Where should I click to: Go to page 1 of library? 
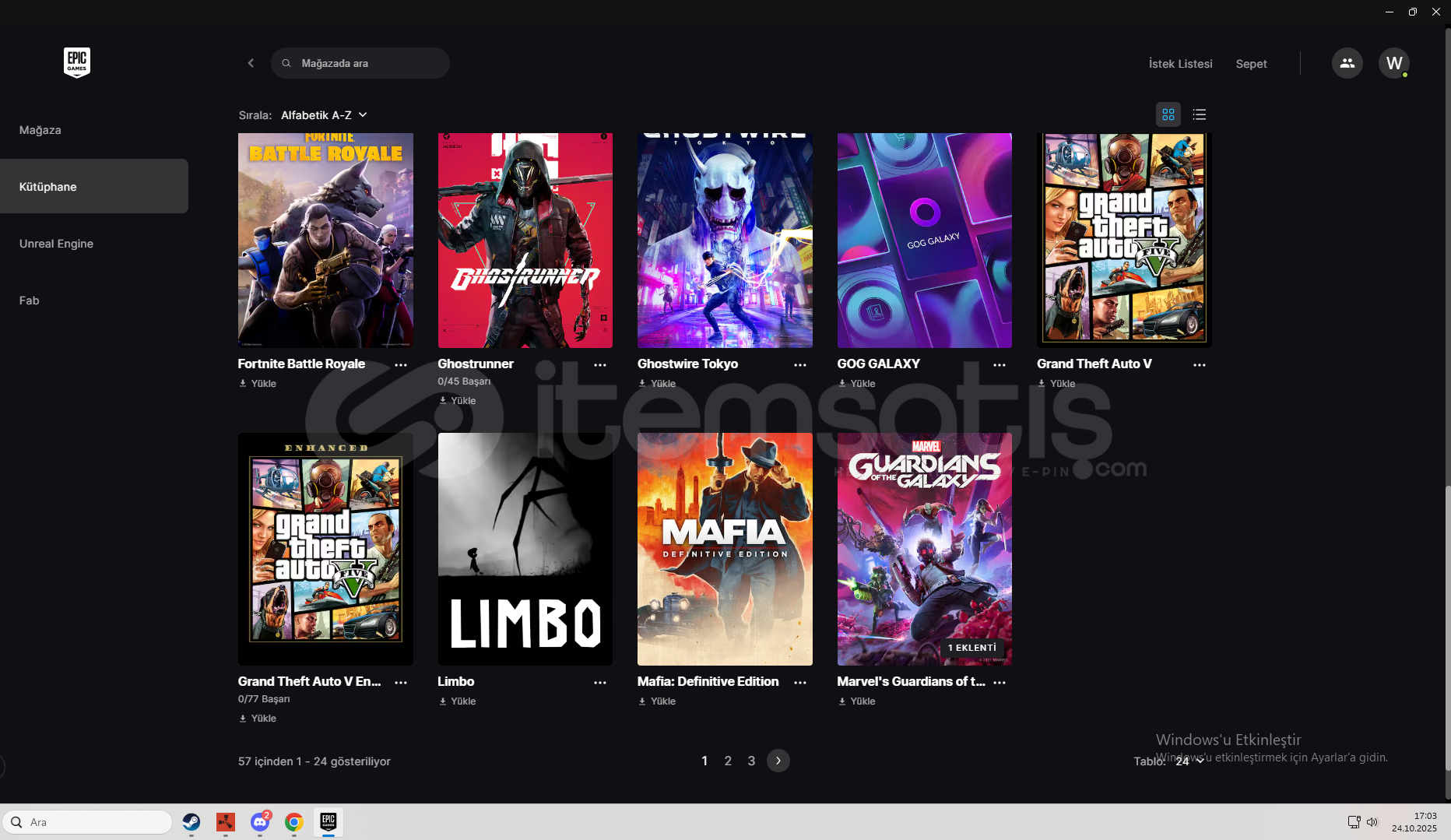[x=704, y=761]
